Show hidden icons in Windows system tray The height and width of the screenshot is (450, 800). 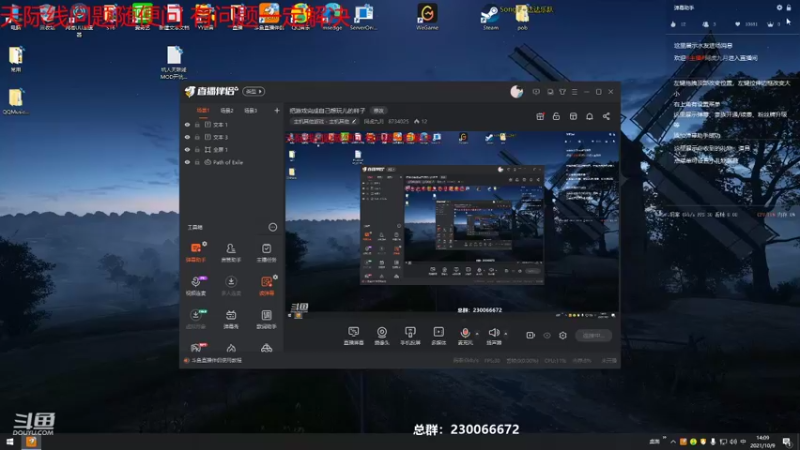(673, 441)
